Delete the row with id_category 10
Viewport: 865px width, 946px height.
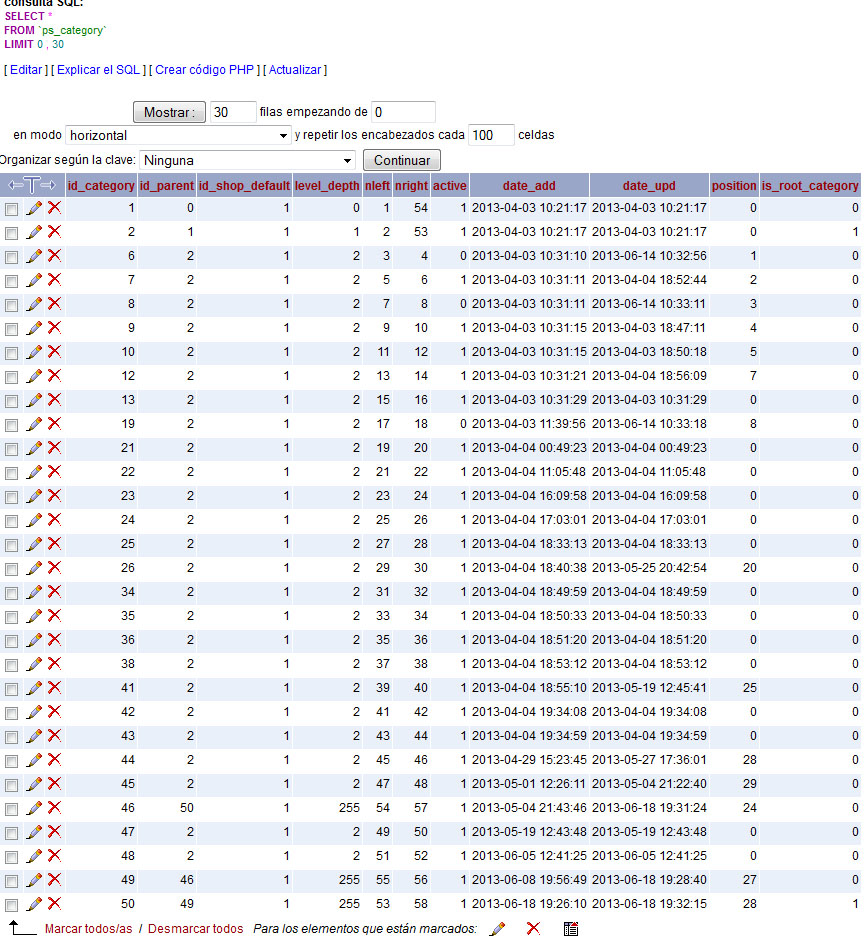click(54, 352)
